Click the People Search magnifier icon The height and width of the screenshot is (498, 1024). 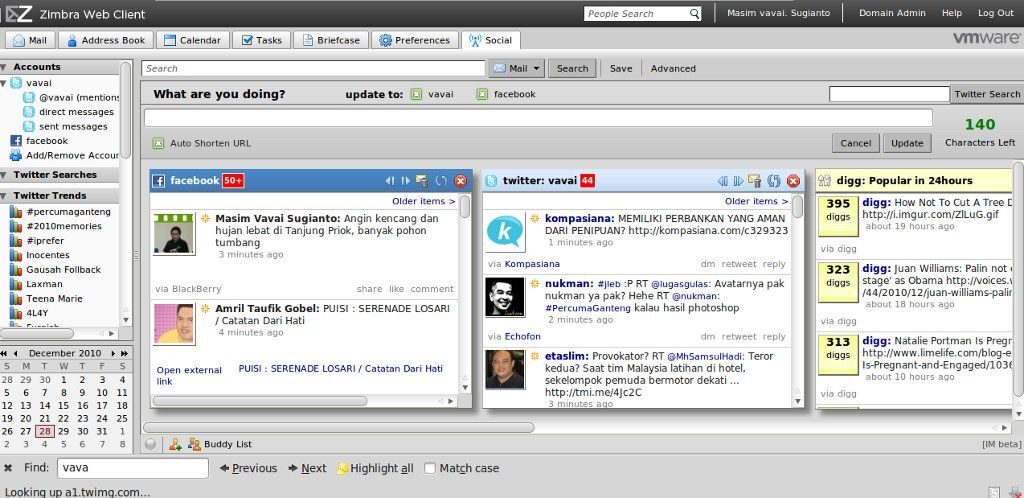point(694,14)
